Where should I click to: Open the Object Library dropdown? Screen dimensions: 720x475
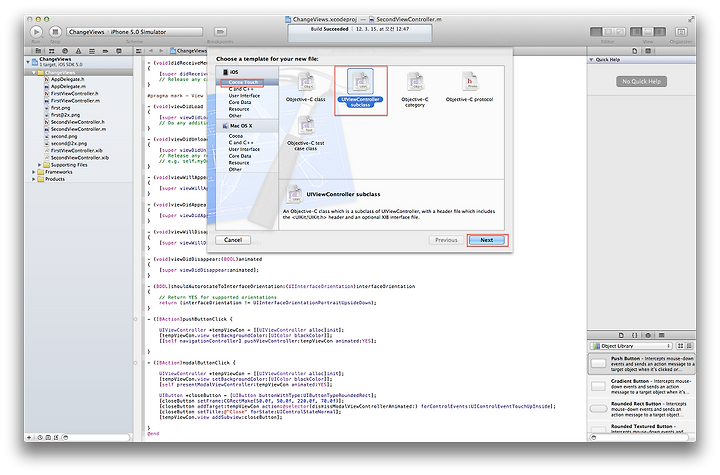(631, 346)
